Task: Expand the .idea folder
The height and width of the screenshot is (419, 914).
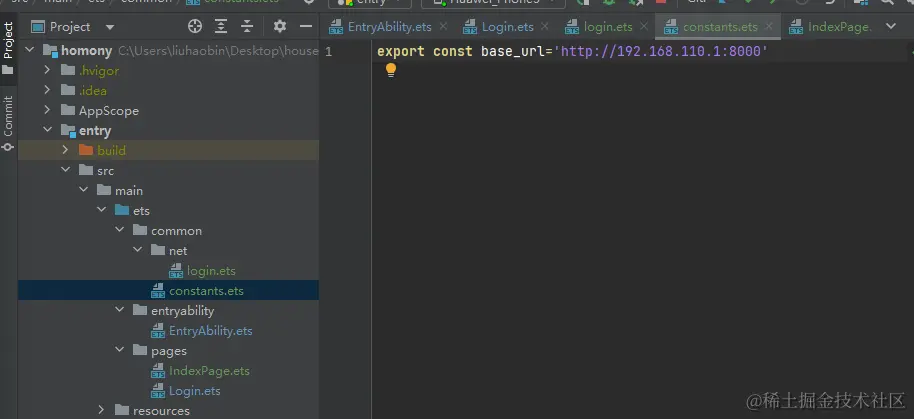Action: (48, 90)
